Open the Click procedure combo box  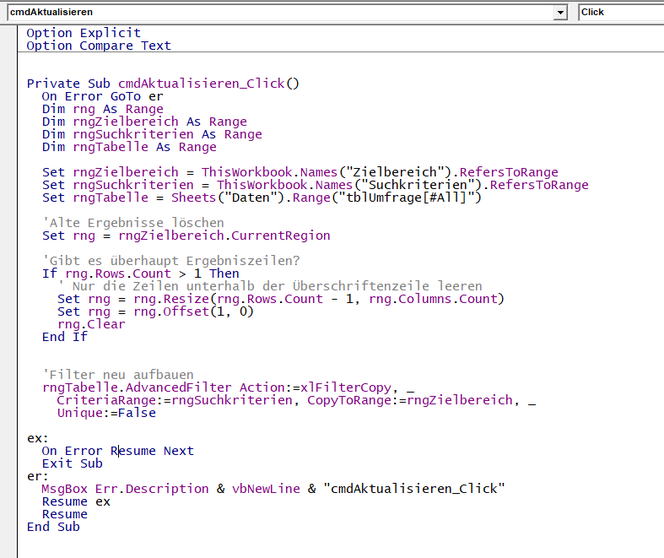621,12
